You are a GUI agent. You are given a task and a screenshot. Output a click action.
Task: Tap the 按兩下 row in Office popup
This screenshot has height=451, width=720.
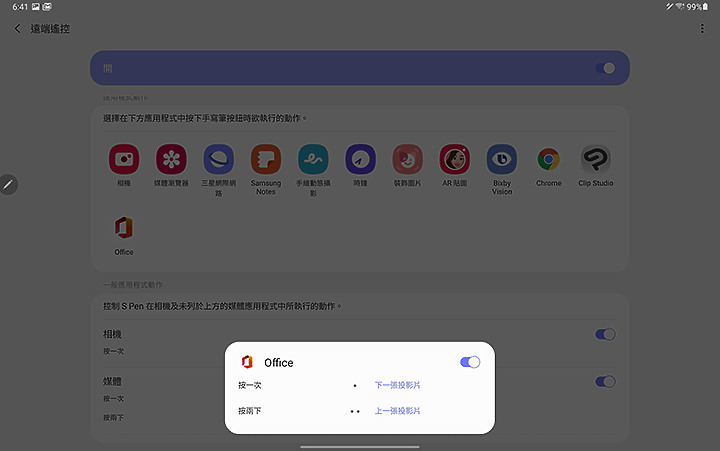coord(360,411)
